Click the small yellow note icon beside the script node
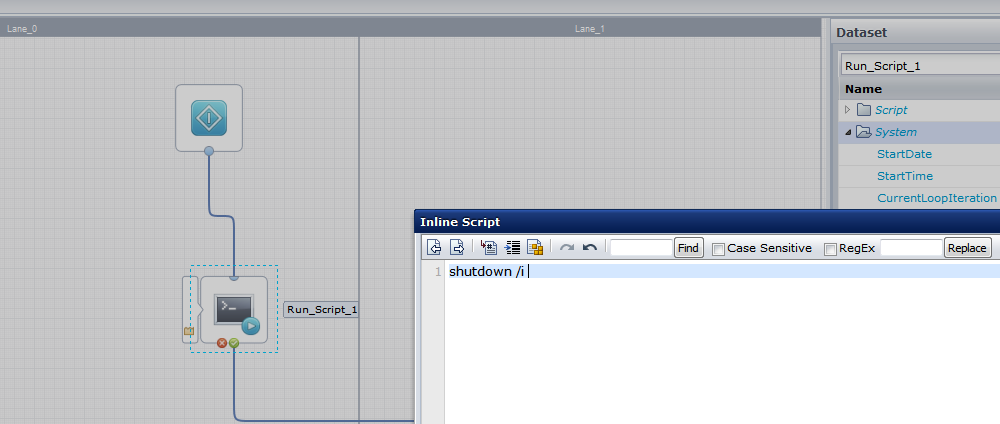The width and height of the screenshot is (1000, 424). tap(189, 331)
